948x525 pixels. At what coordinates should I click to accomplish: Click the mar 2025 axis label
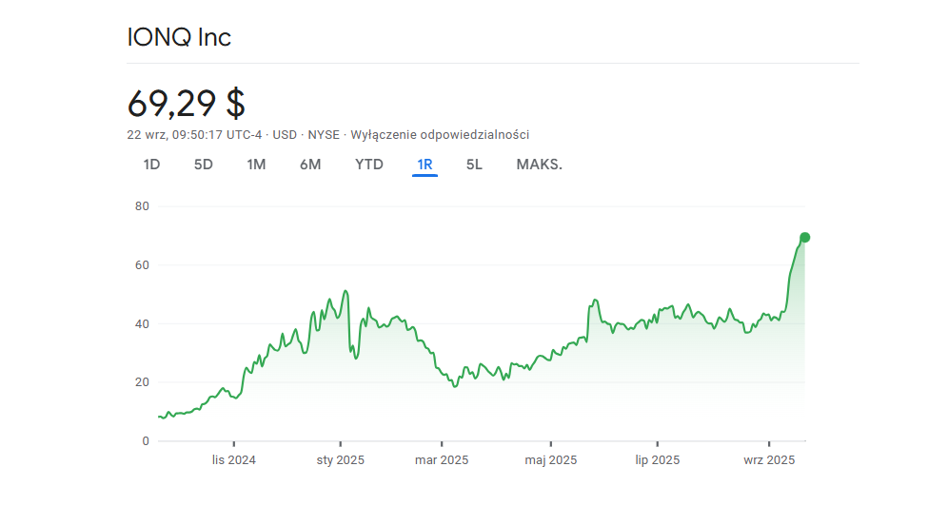pyautogui.click(x=441, y=460)
